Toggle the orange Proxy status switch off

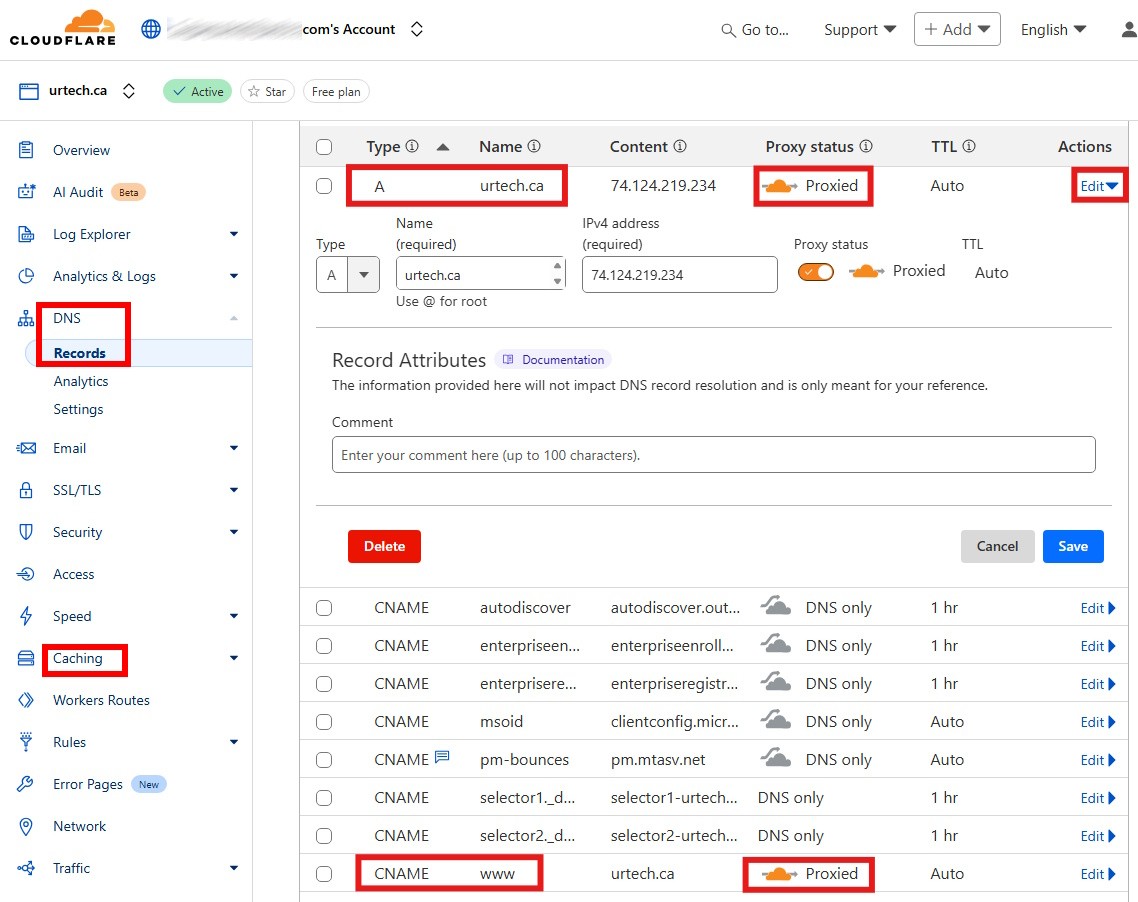(815, 272)
